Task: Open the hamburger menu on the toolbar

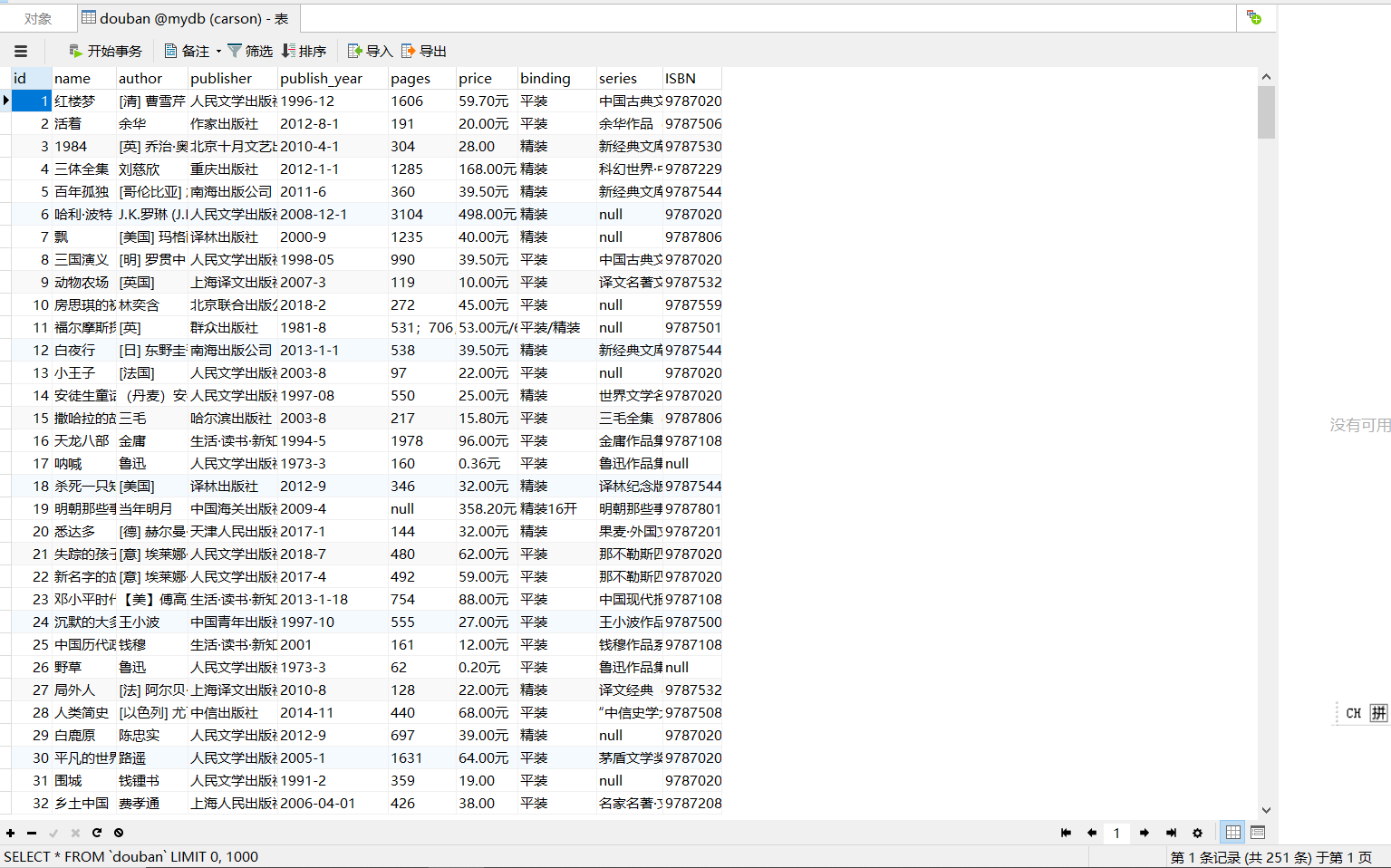Action: click(x=20, y=51)
